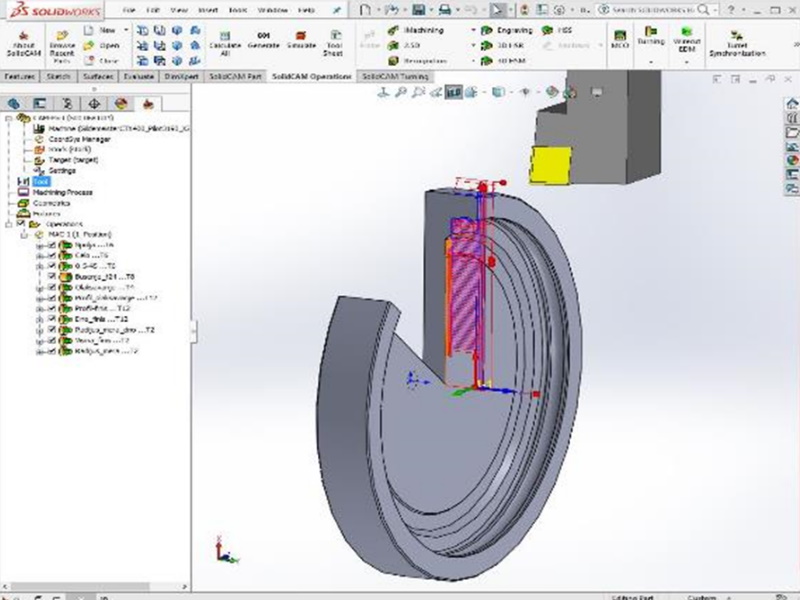Image resolution: width=800 pixels, height=600 pixels.
Task: Select the Tool item in the tree
Action: pyautogui.click(x=40, y=181)
